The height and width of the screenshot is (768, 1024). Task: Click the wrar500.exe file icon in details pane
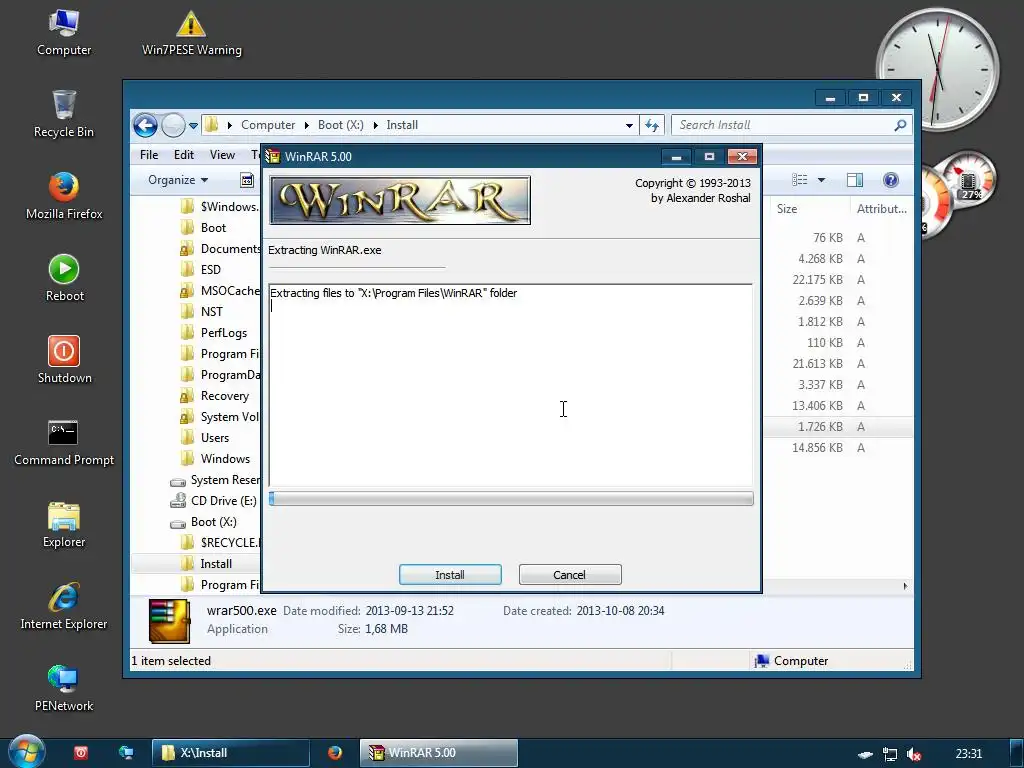169,621
